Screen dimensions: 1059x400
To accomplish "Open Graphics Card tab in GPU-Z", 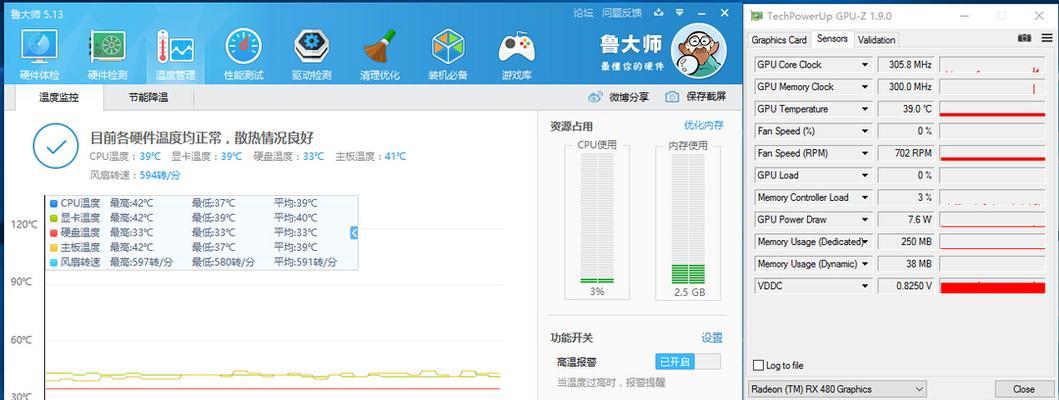I will [x=779, y=40].
